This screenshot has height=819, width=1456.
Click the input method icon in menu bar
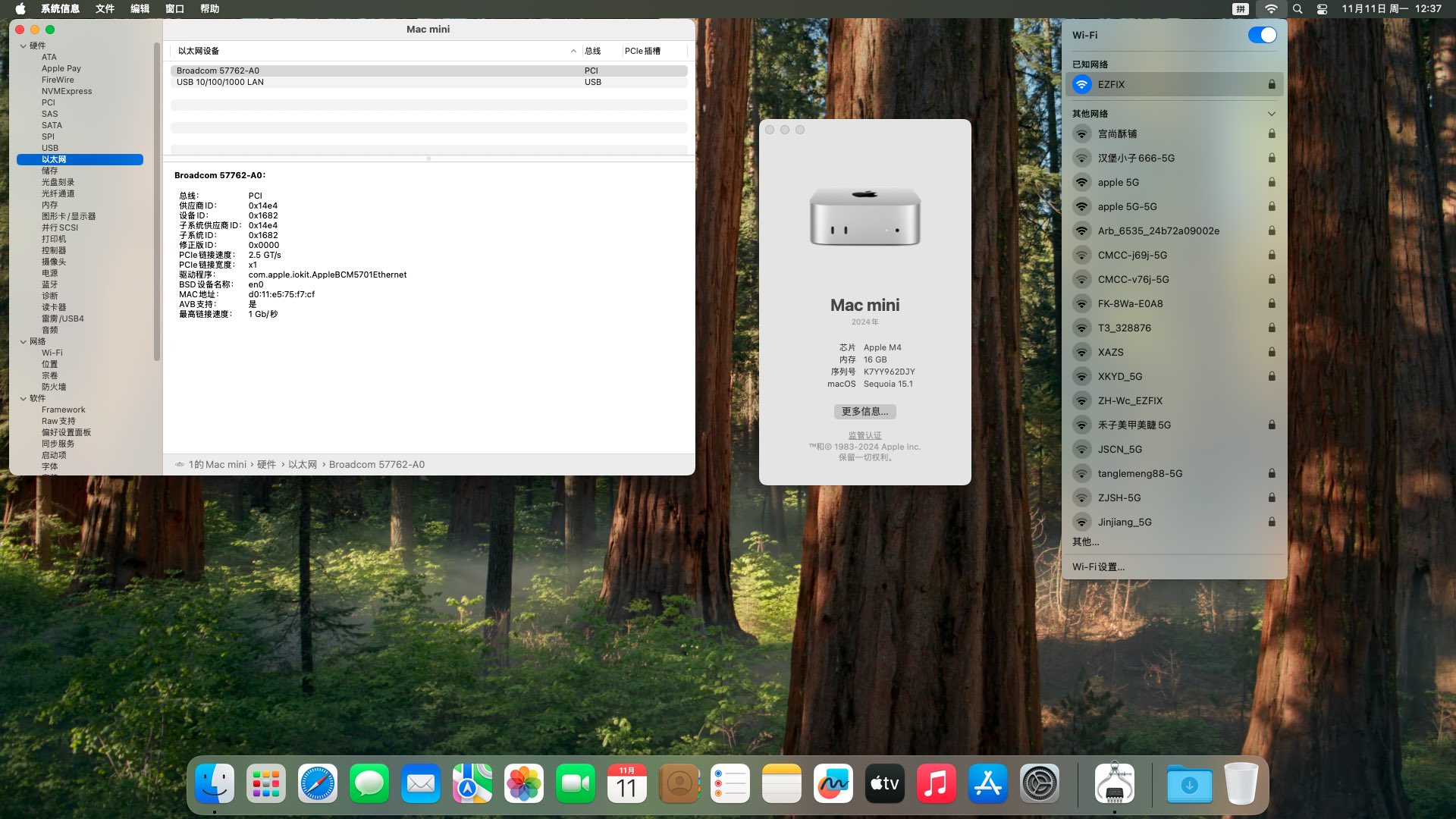click(x=1241, y=9)
